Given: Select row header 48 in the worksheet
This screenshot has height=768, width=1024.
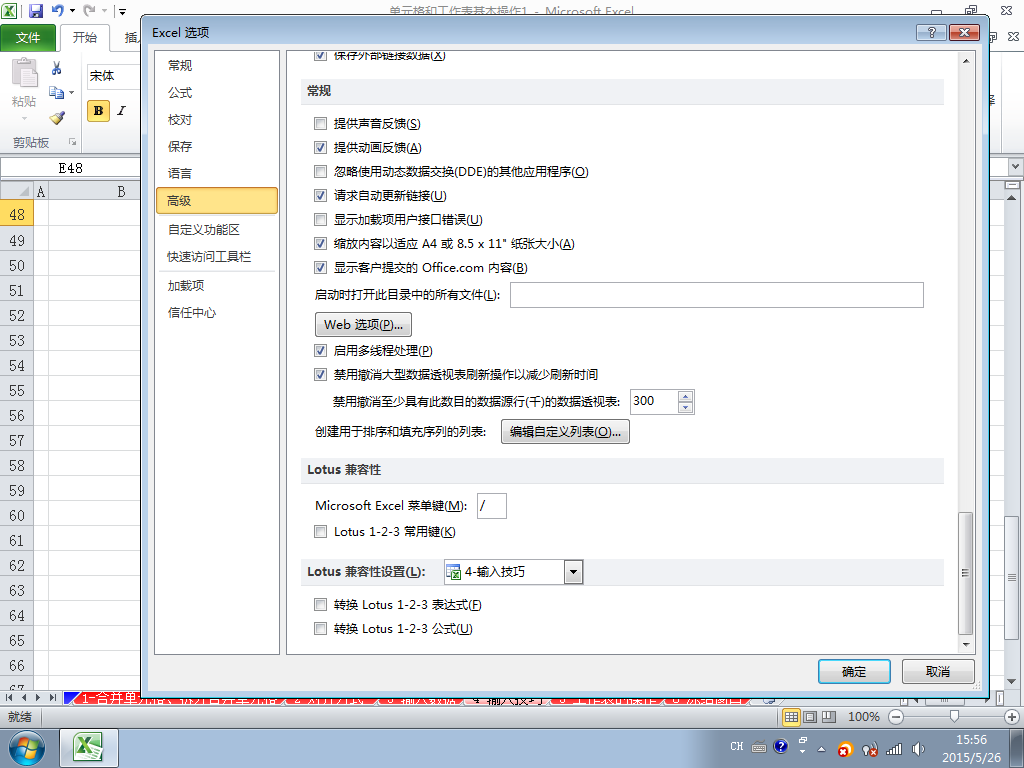Looking at the screenshot, I should [16, 214].
